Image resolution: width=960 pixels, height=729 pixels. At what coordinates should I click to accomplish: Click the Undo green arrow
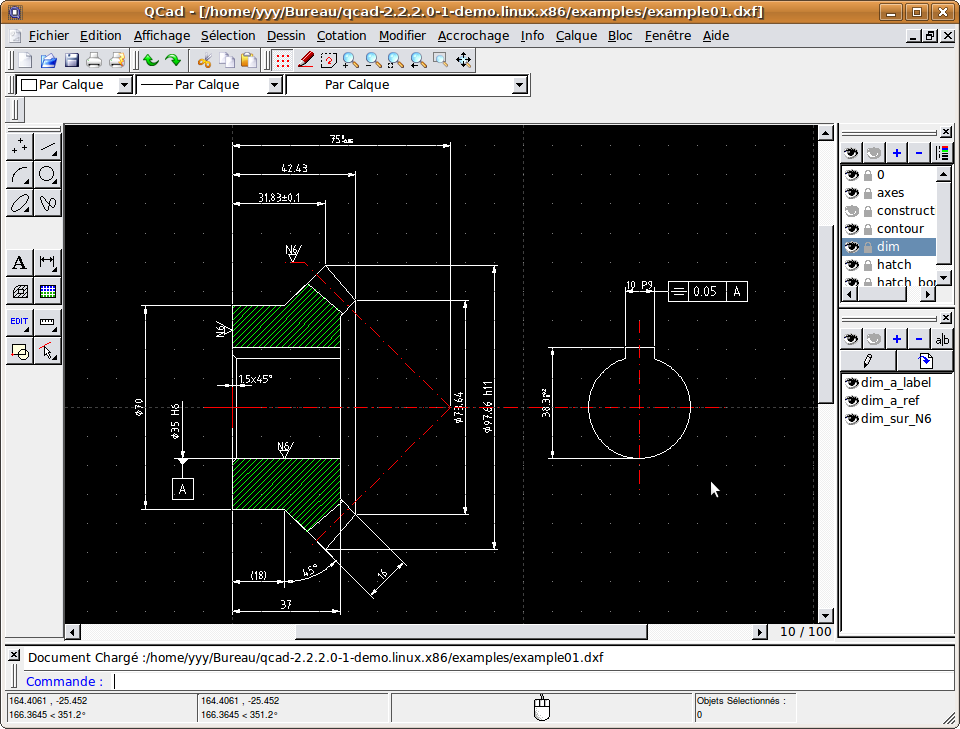(151, 60)
